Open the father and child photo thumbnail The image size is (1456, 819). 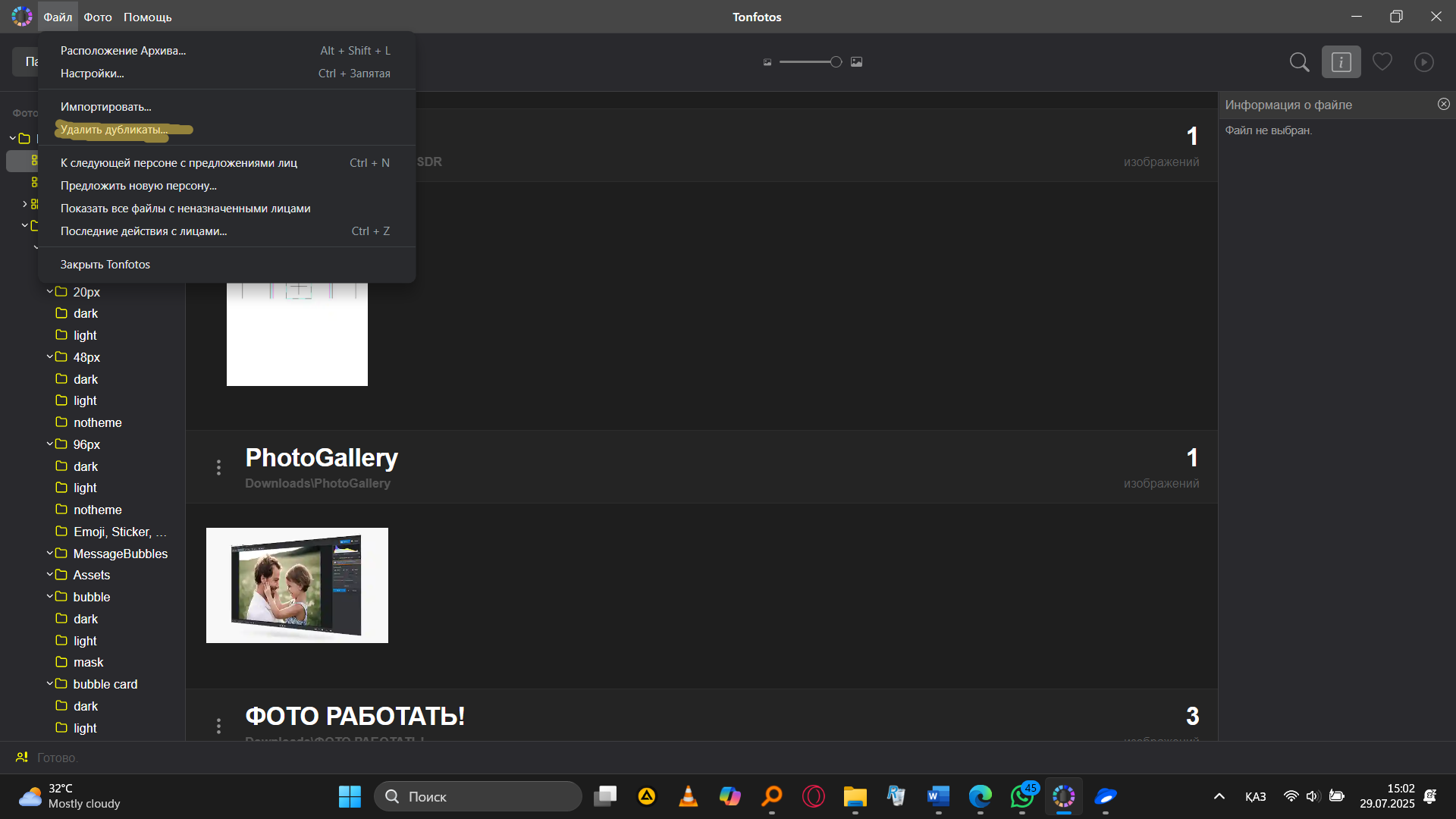coord(297,585)
